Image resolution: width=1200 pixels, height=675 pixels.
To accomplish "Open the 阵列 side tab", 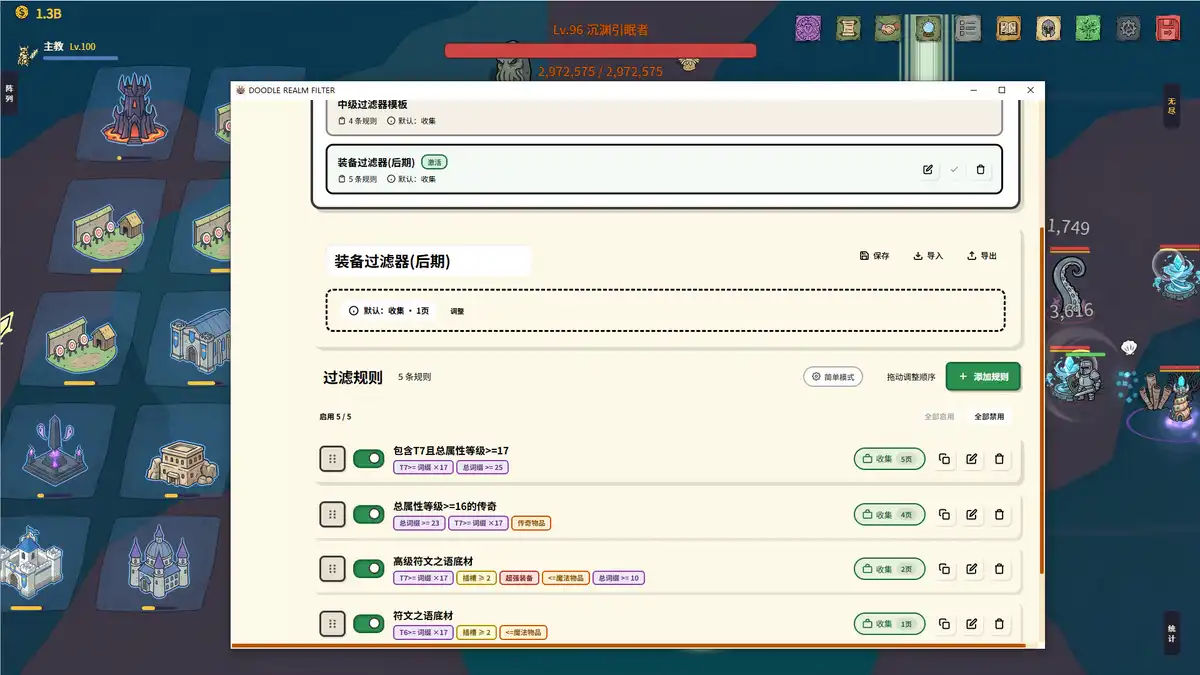I will click(9, 95).
